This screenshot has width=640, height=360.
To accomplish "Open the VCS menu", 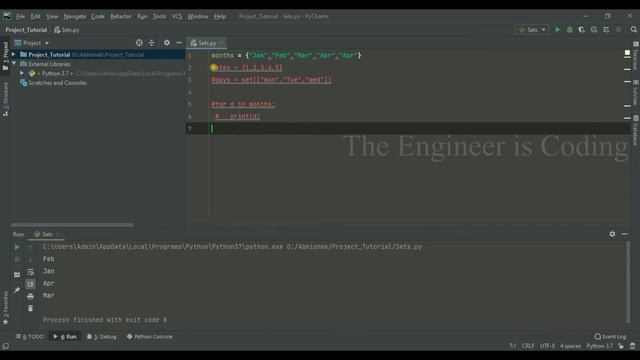I will [x=177, y=16].
